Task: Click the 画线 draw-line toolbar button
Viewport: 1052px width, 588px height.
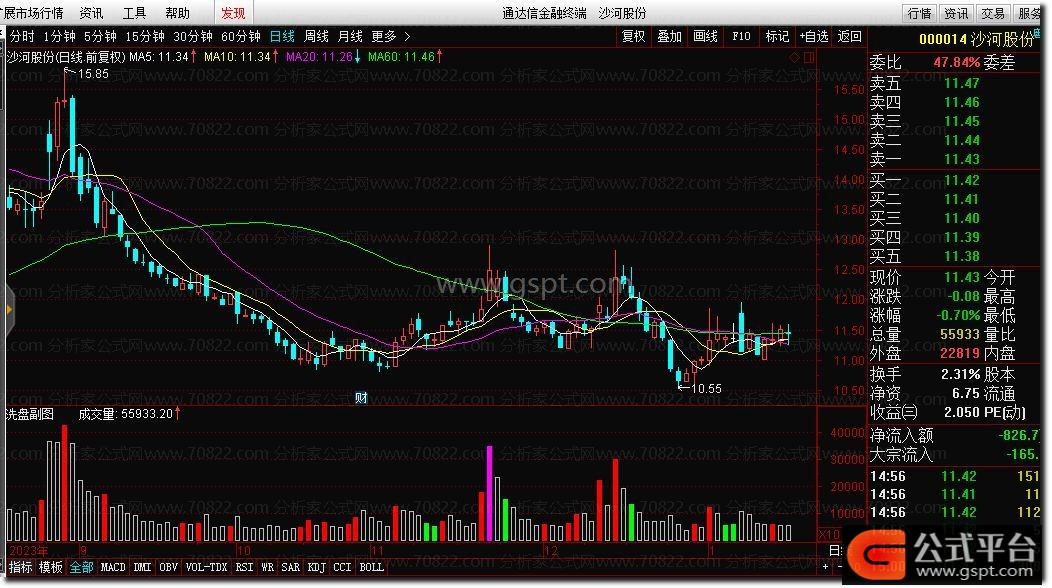Action: coord(705,36)
